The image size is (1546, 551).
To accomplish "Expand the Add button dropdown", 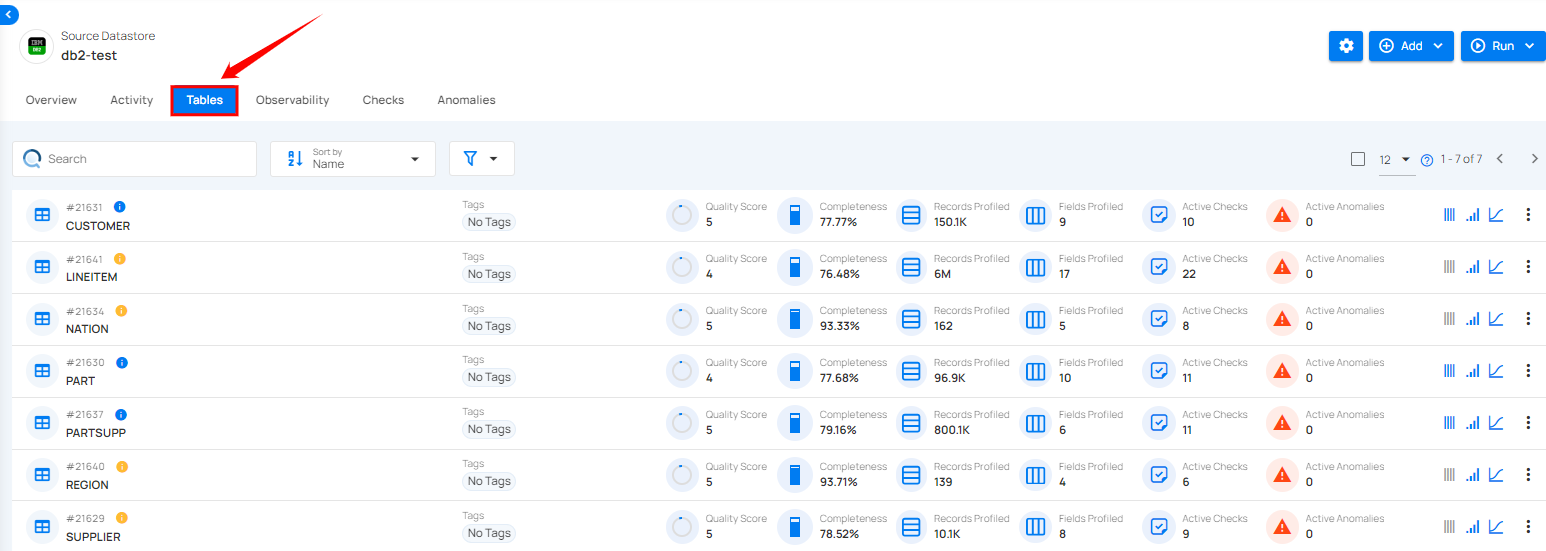I will click(1411, 46).
